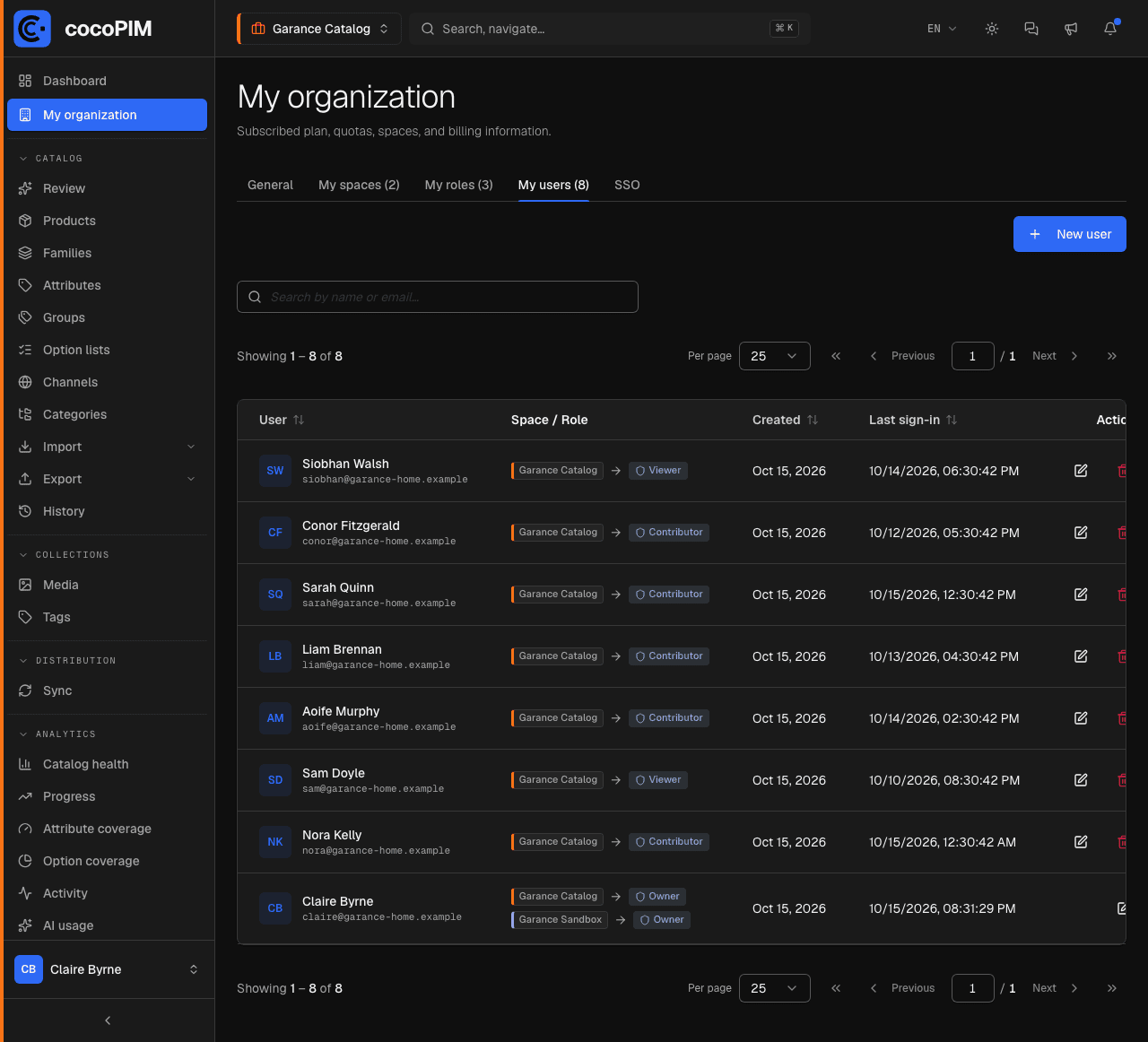
Task: Open edit for Liam Brennan
Action: click(1081, 656)
